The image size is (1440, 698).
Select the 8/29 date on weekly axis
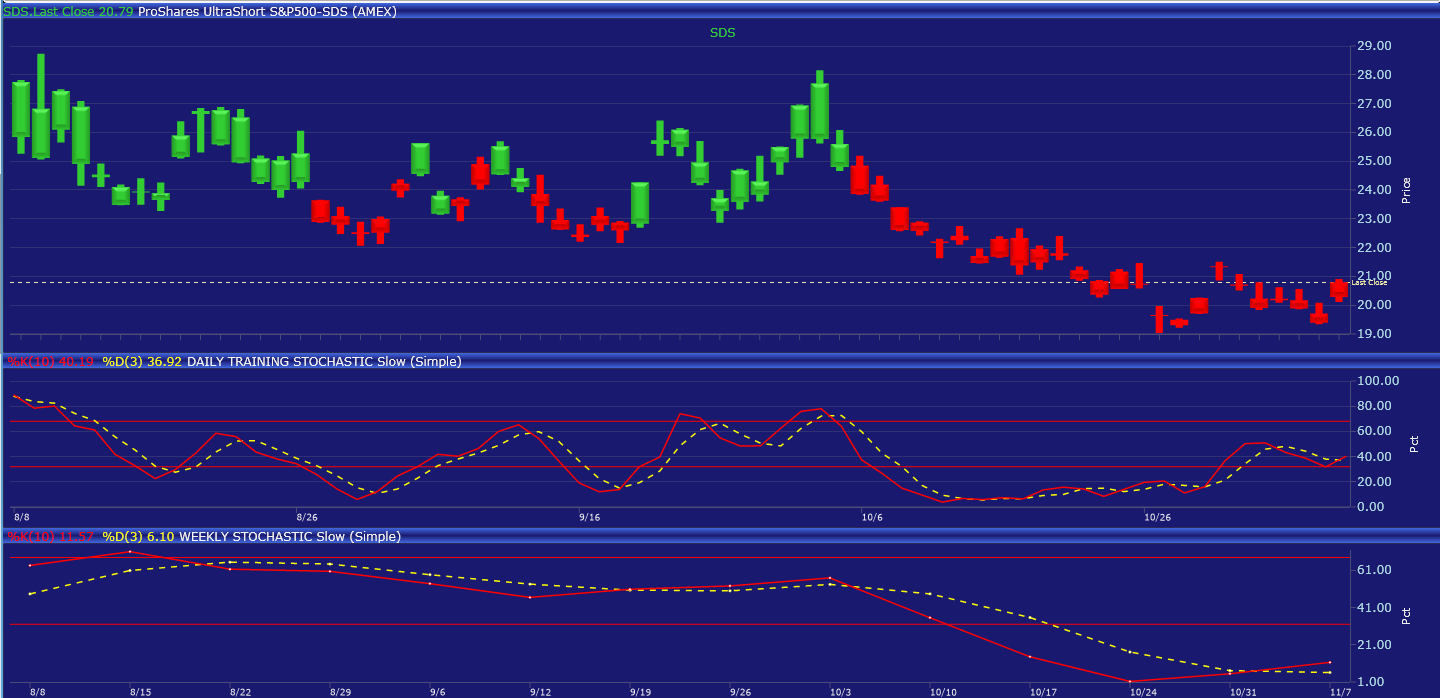340,692
